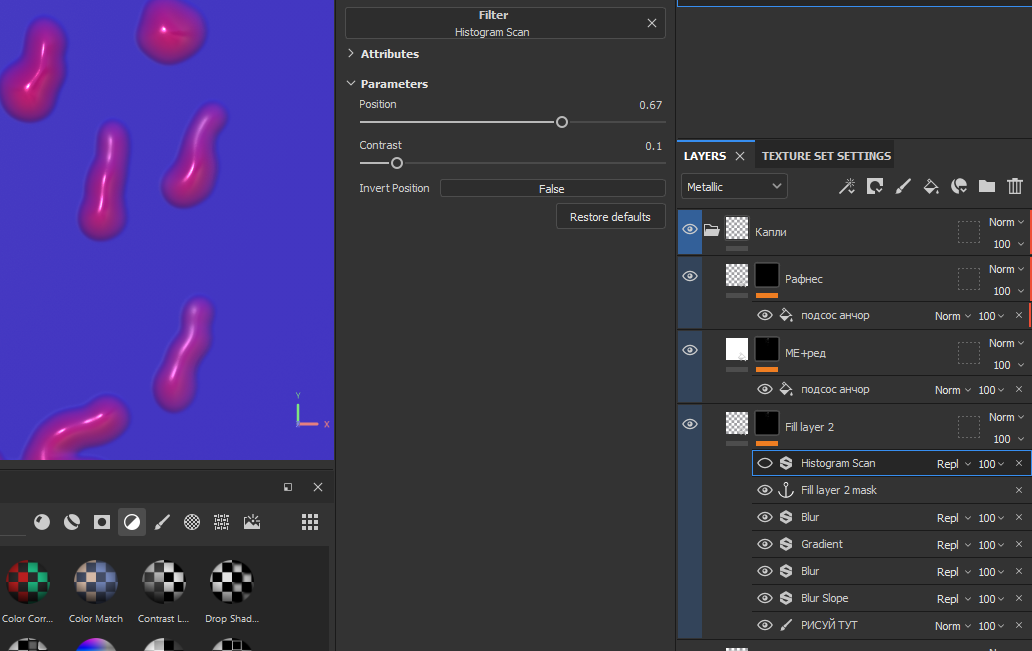Hide the МЕ+ред layer

point(690,350)
